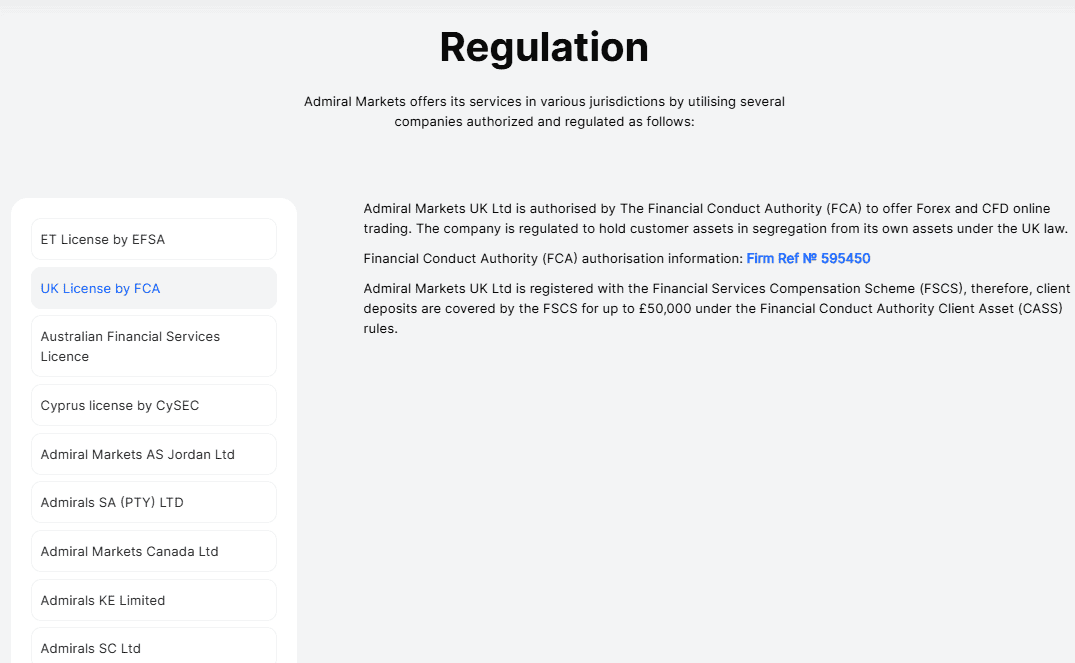1075x663 pixels.
Task: Open FCA authorisation reference link
Action: pos(808,259)
